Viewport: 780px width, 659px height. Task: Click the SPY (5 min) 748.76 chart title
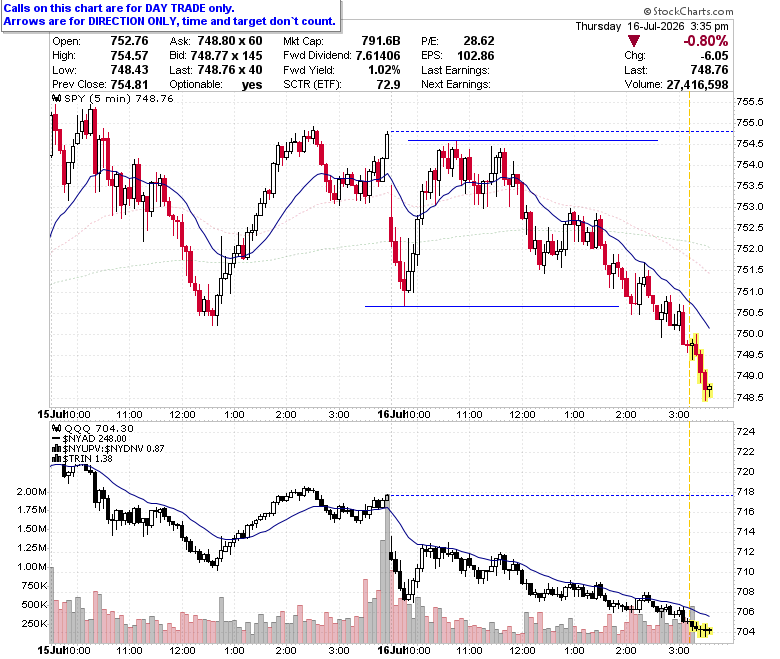(119, 98)
